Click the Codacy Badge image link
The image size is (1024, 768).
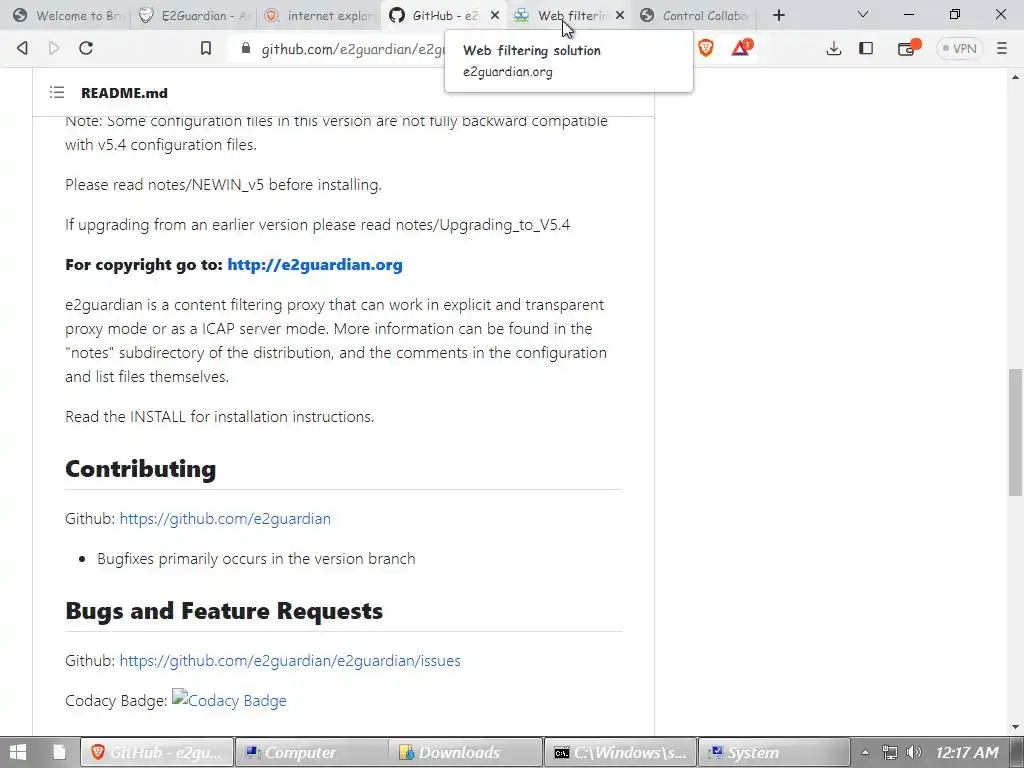[x=229, y=700]
